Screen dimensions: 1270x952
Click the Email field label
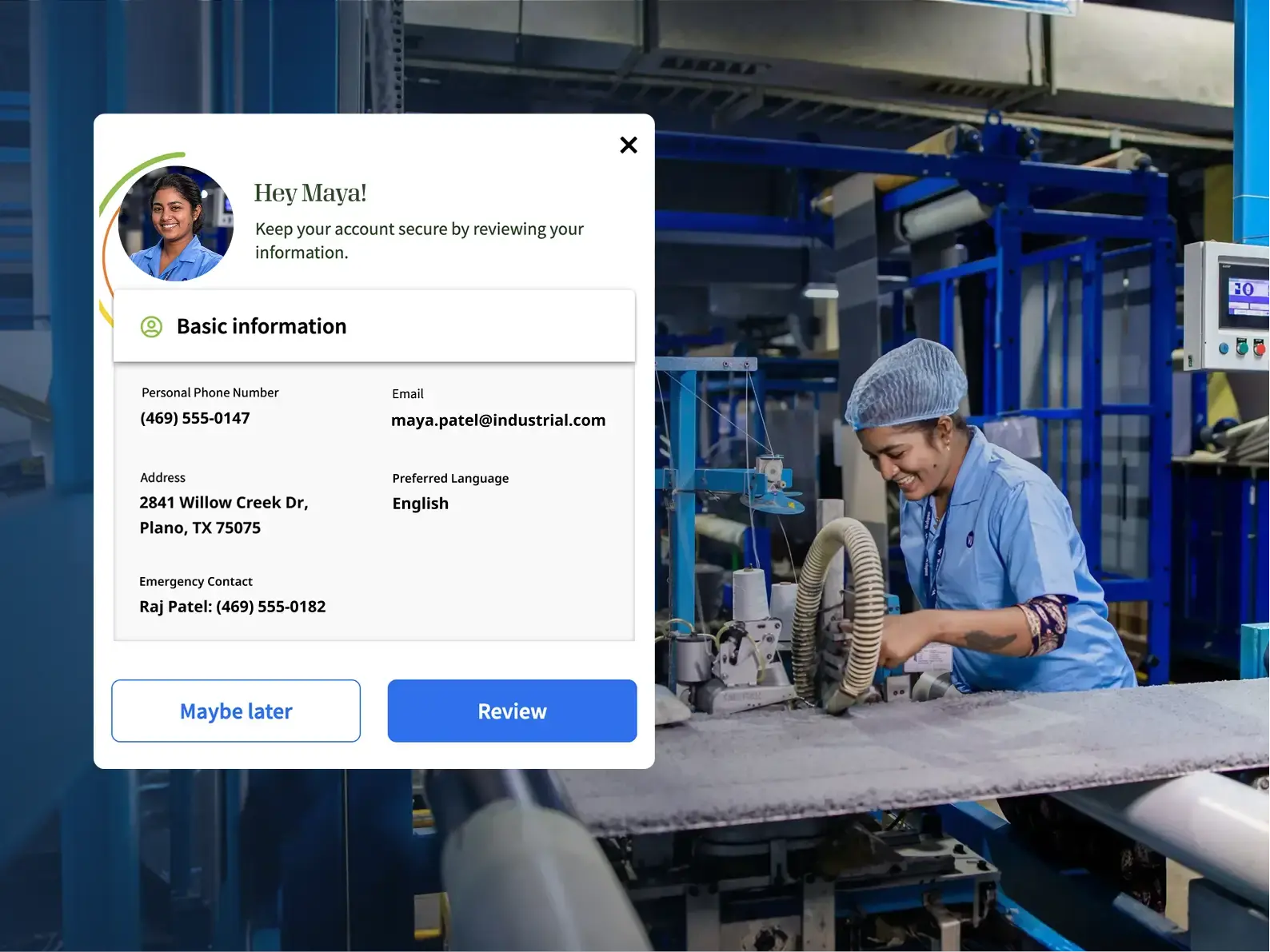[408, 394]
